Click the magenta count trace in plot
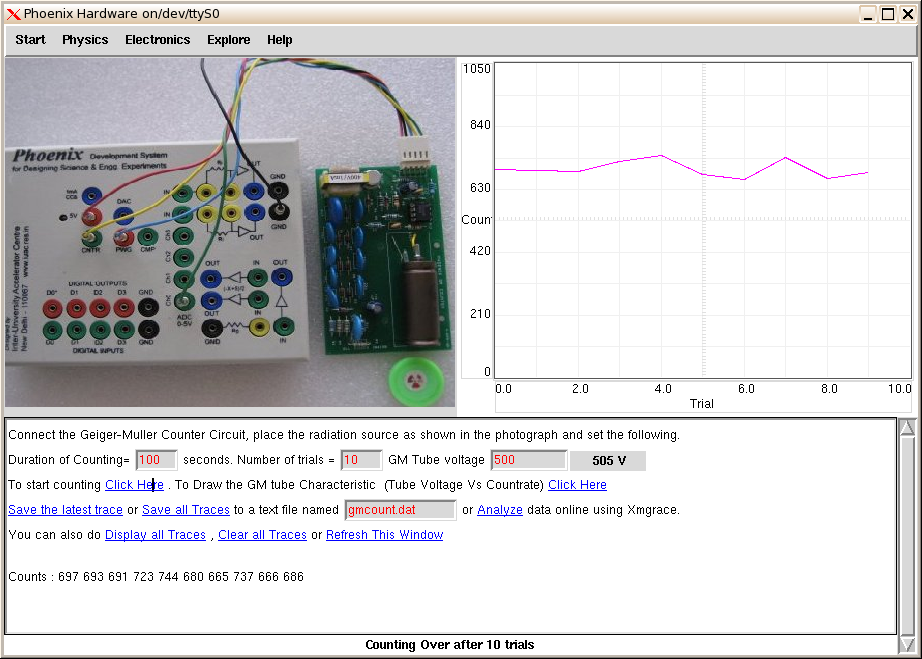The image size is (922, 659). point(681,168)
